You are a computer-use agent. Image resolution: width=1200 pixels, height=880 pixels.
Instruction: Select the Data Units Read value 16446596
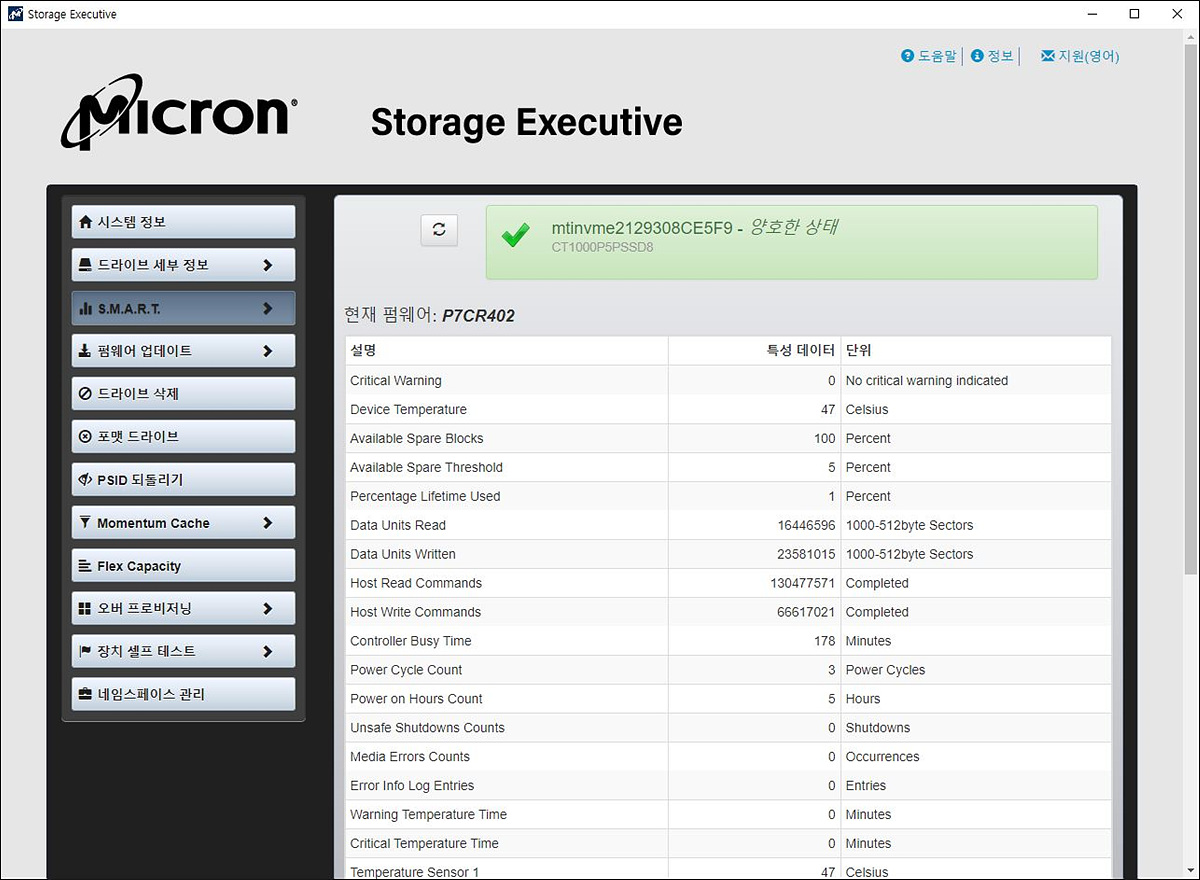[804, 526]
